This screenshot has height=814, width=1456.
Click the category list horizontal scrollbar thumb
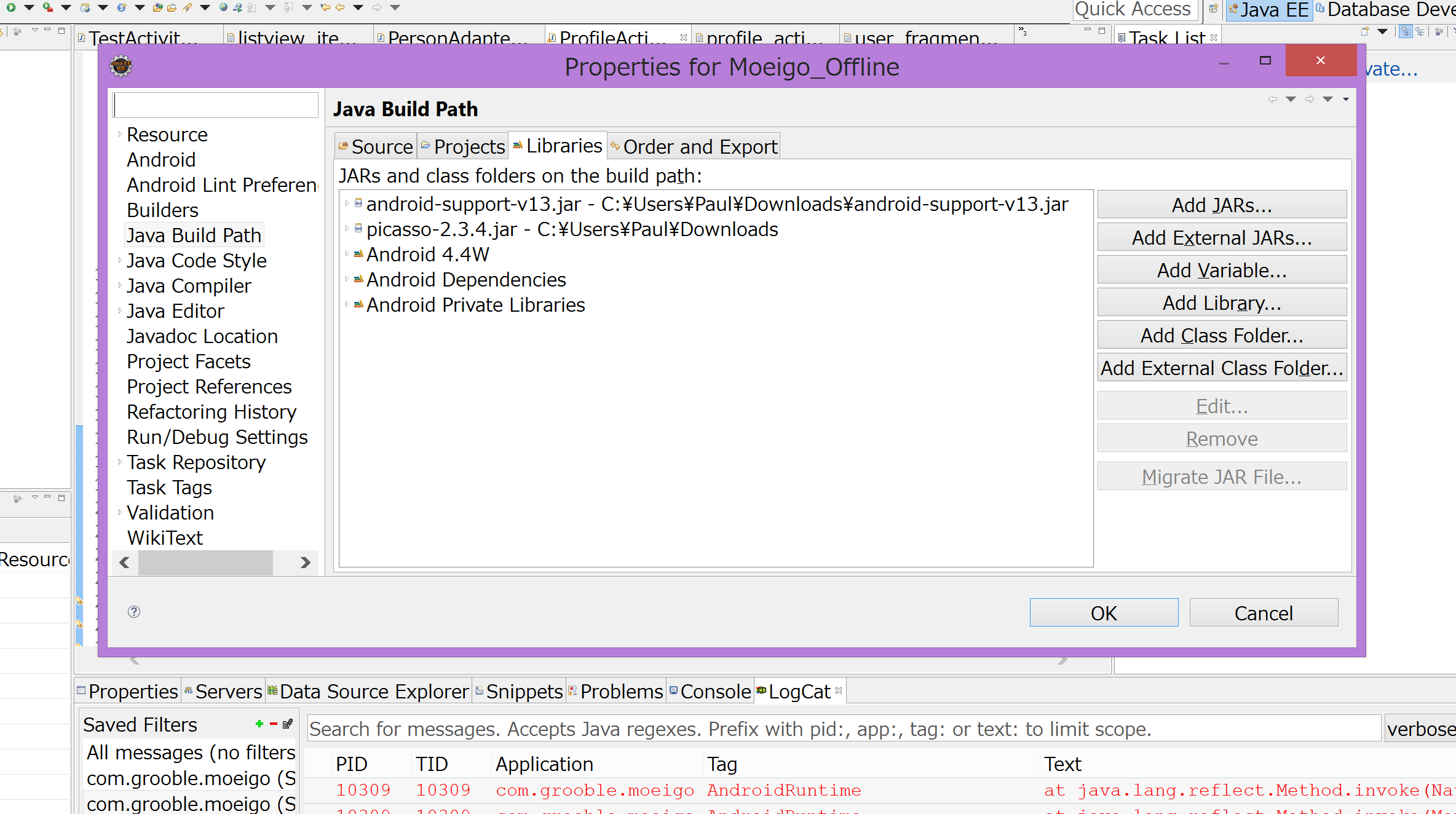pyautogui.click(x=205, y=563)
